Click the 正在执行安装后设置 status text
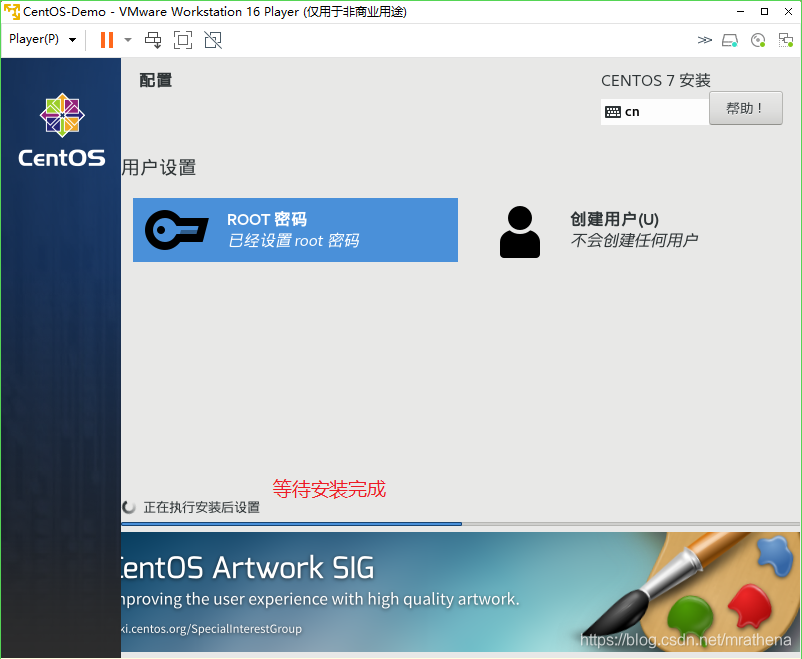This screenshot has width=802, height=659. (x=202, y=507)
